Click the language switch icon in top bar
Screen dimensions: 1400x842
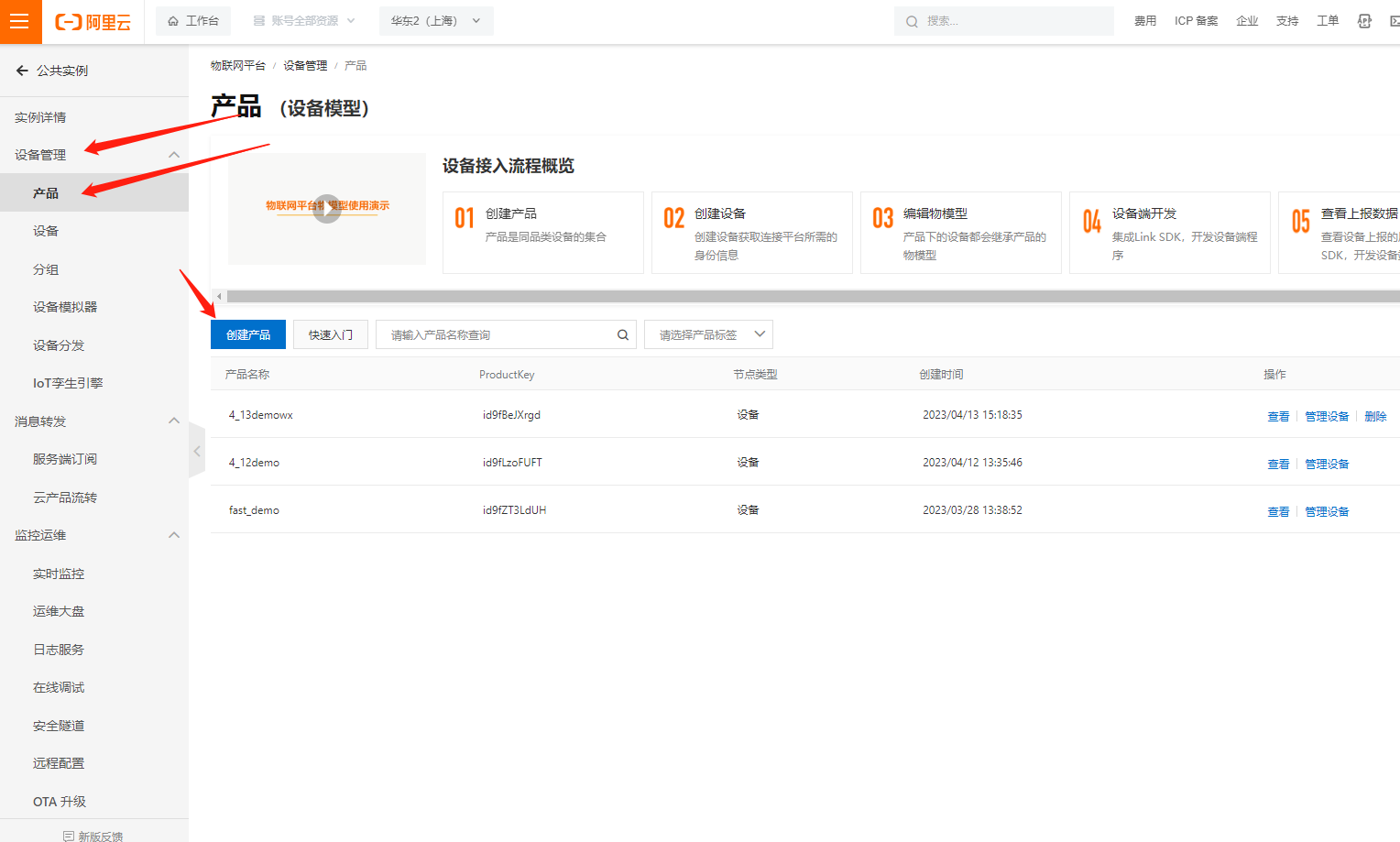tap(1364, 21)
